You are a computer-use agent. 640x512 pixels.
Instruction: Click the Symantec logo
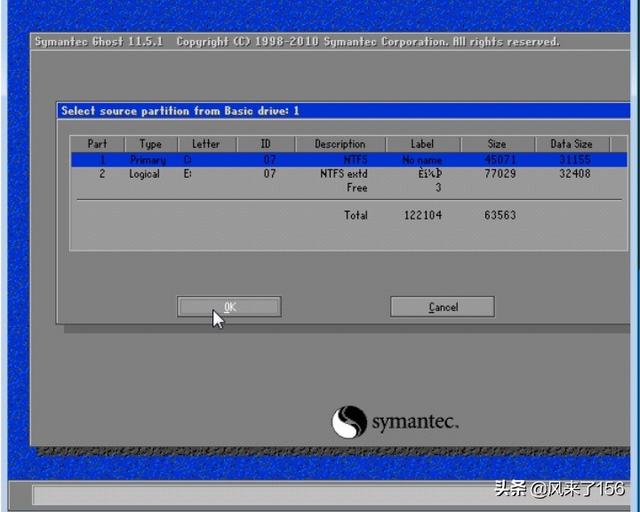pos(395,422)
